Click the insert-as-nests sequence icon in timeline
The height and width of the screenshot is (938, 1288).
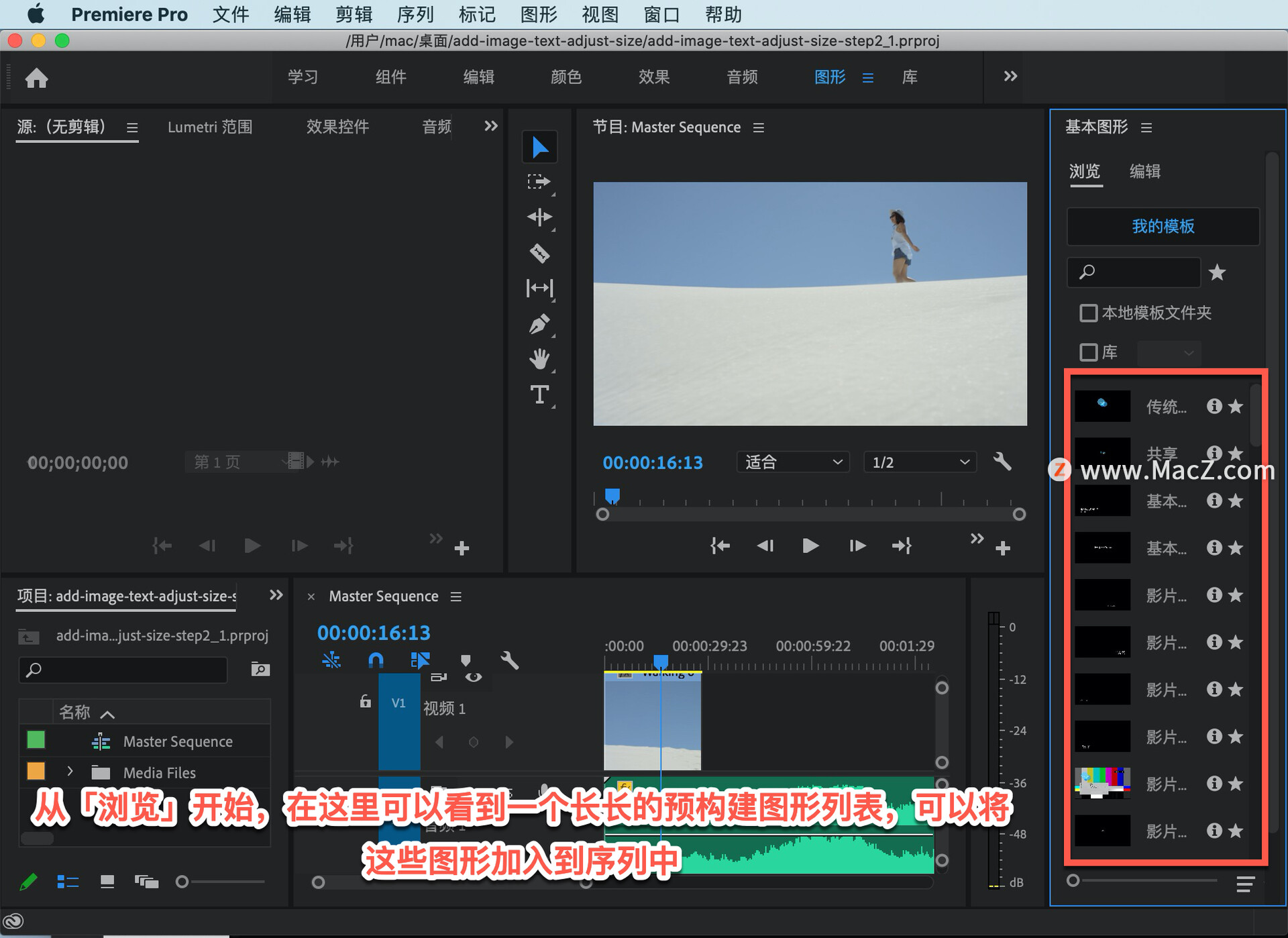click(x=331, y=661)
